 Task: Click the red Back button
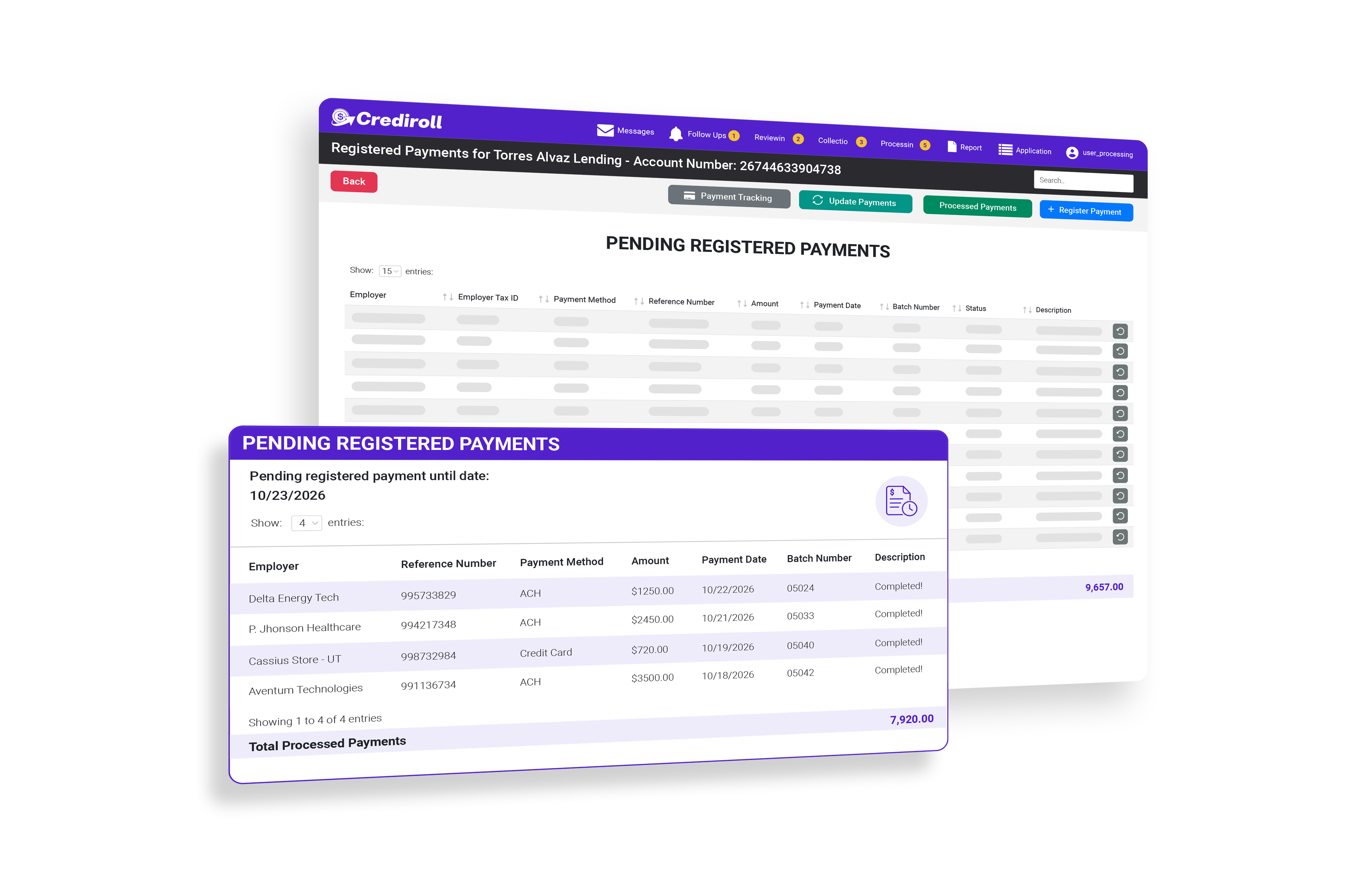(x=354, y=182)
